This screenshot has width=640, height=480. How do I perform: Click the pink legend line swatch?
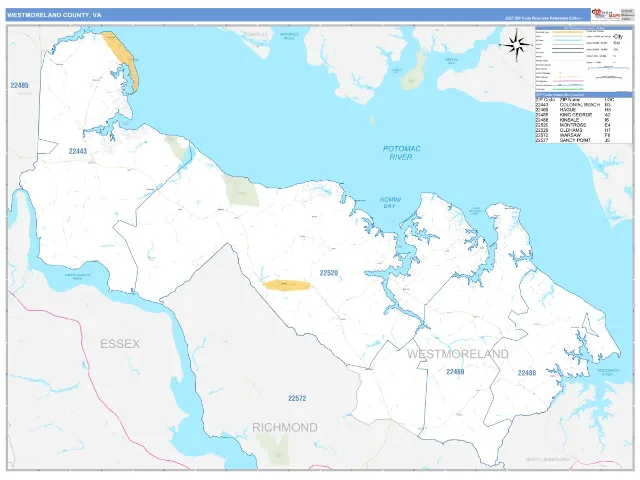tap(568, 81)
